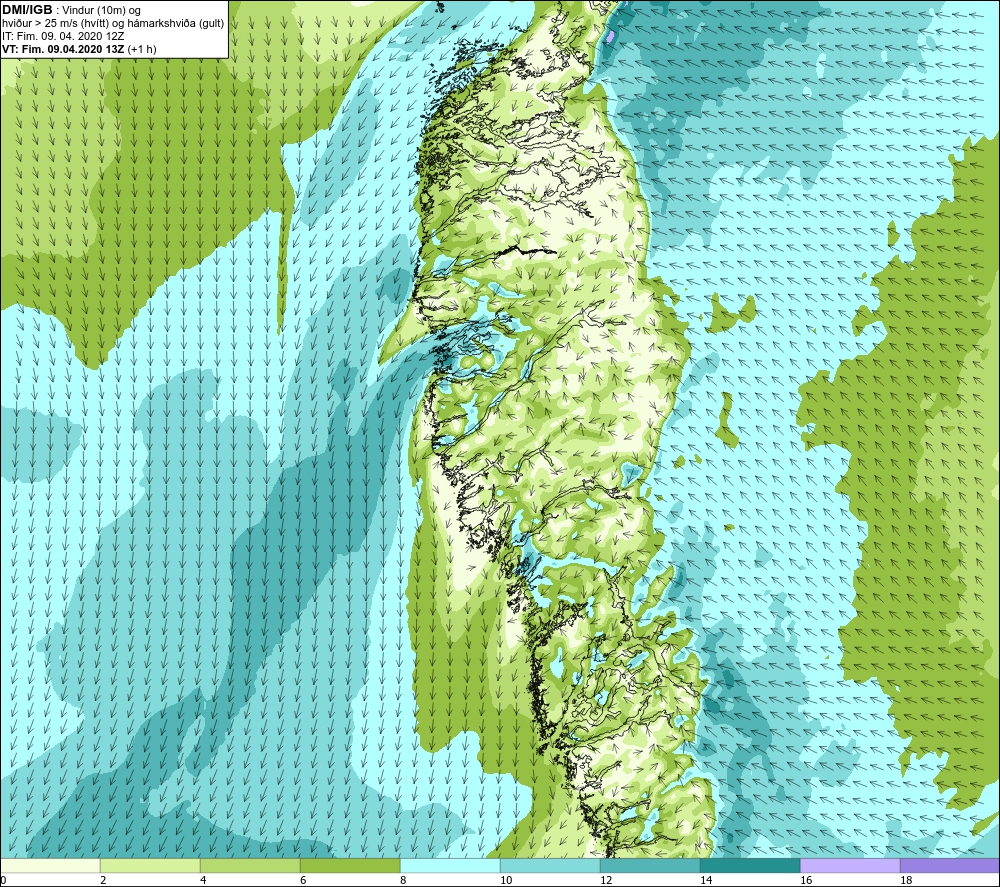The image size is (1000, 887).
Task: Click the 12–14 m/s teal legend swatch
Action: click(x=650, y=865)
